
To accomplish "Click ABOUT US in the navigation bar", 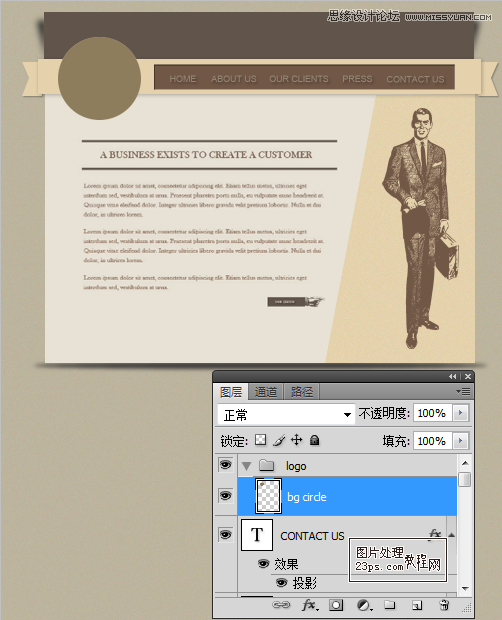I will tap(234, 79).
